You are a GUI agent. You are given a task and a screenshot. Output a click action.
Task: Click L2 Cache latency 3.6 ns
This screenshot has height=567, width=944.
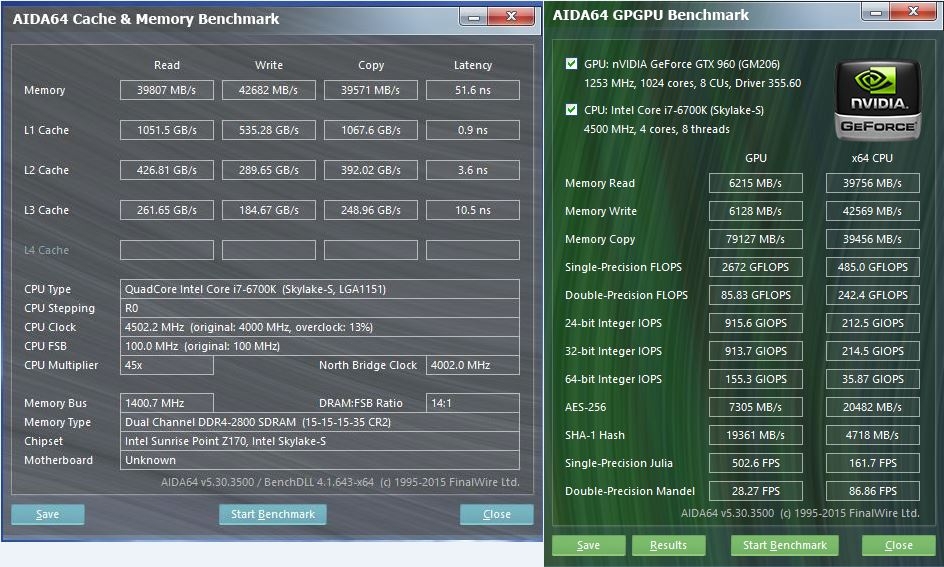click(473, 170)
